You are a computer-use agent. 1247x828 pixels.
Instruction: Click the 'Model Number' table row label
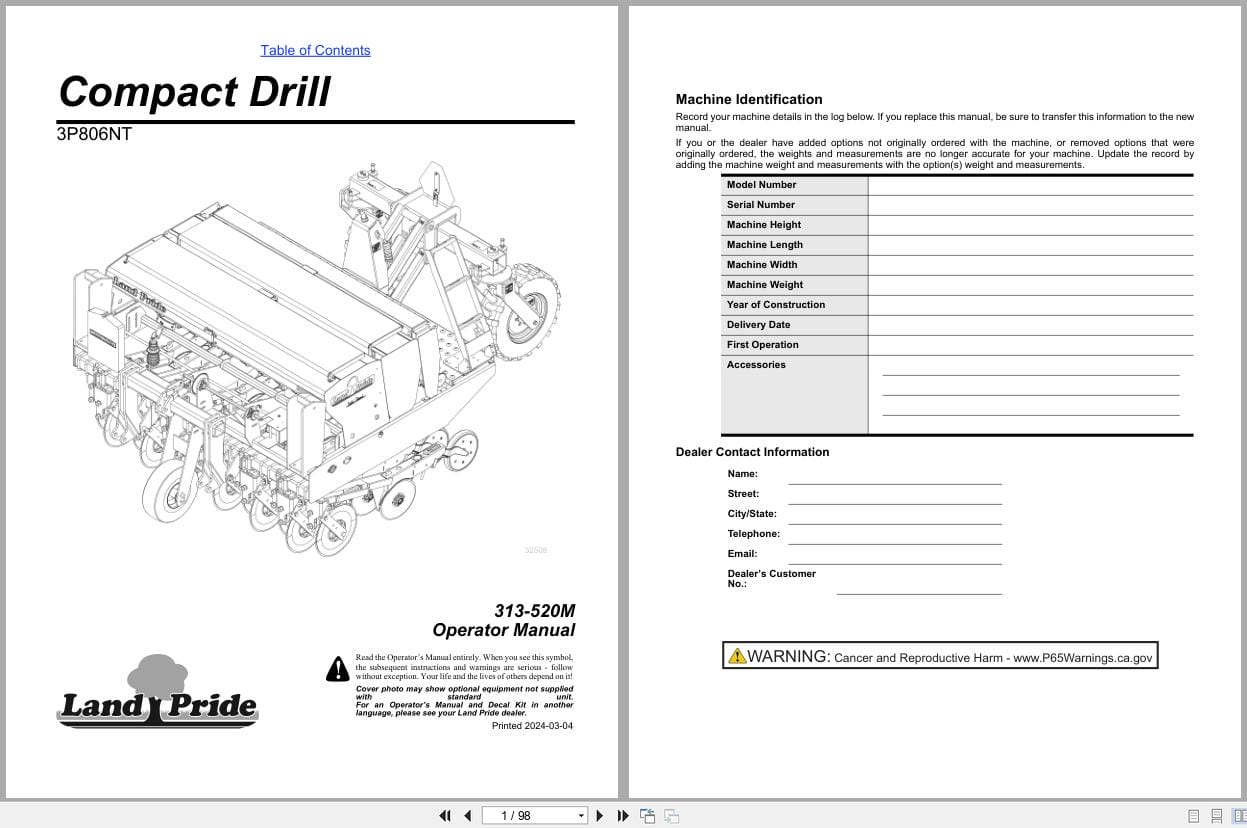coord(762,185)
